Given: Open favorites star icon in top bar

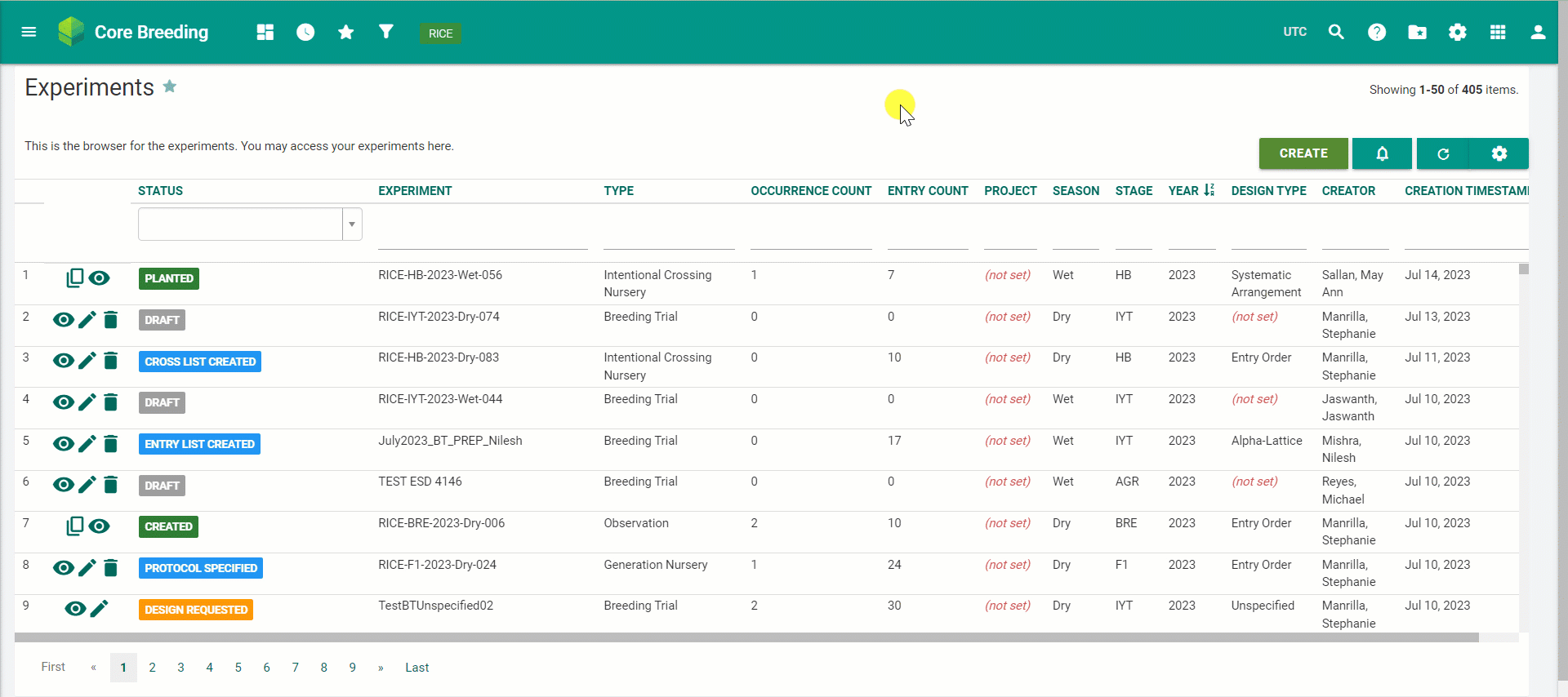Looking at the screenshot, I should pyautogui.click(x=345, y=32).
